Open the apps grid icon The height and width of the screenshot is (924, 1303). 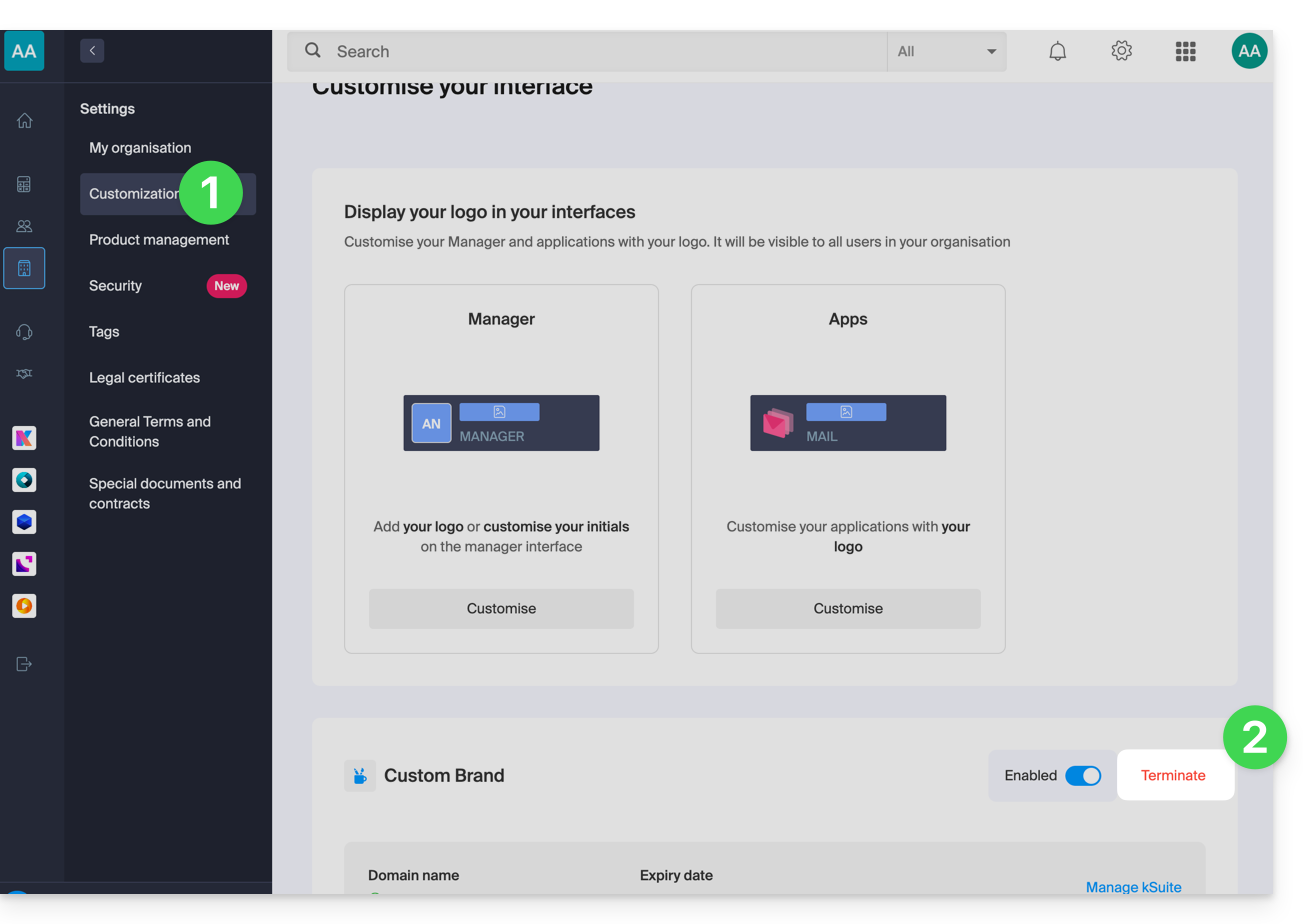click(x=1185, y=51)
